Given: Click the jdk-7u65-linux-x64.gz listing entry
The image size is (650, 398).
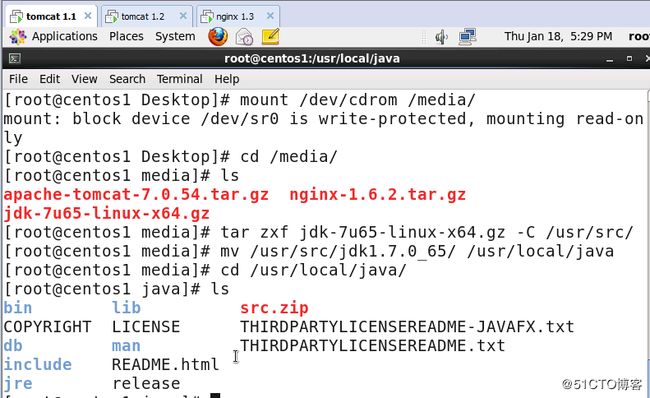Looking at the screenshot, I should tap(107, 214).
